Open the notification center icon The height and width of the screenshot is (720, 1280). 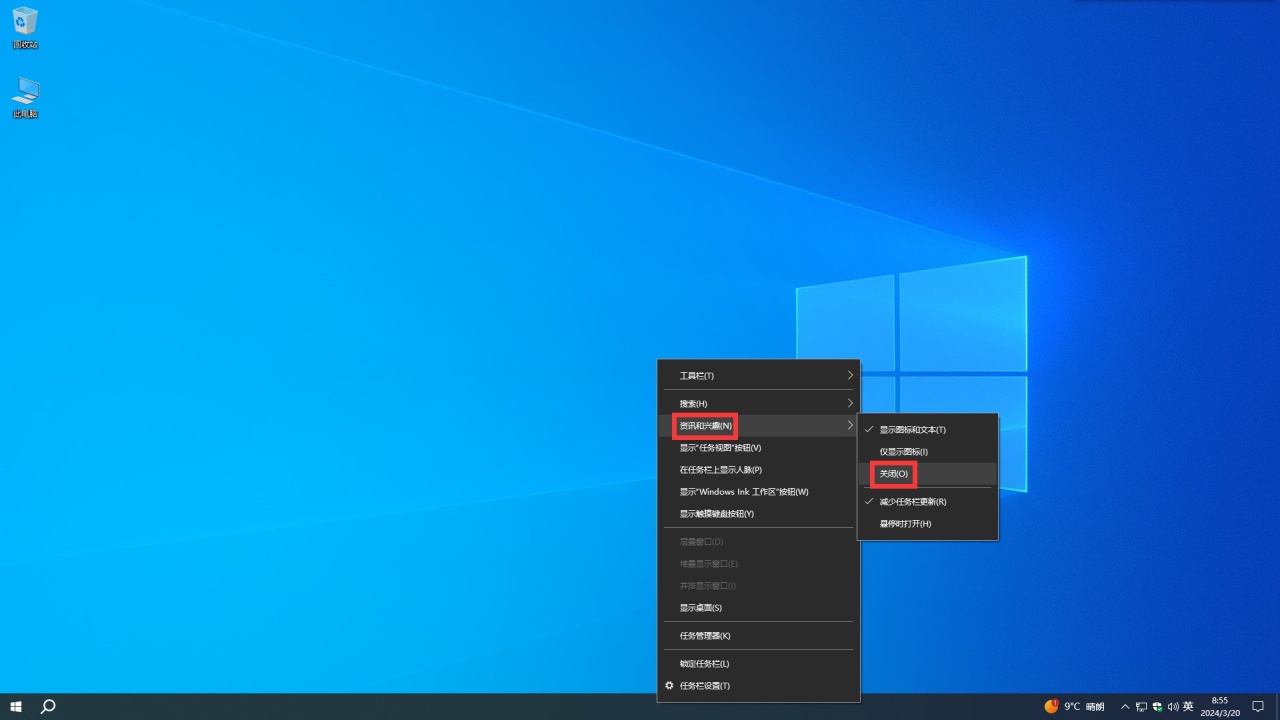click(x=1258, y=706)
